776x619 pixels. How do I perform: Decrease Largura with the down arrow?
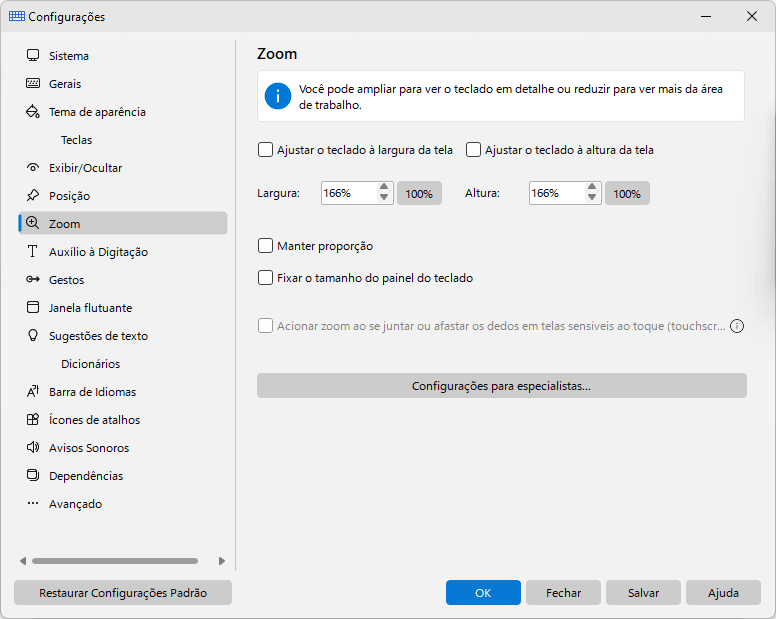pyautogui.click(x=384, y=197)
